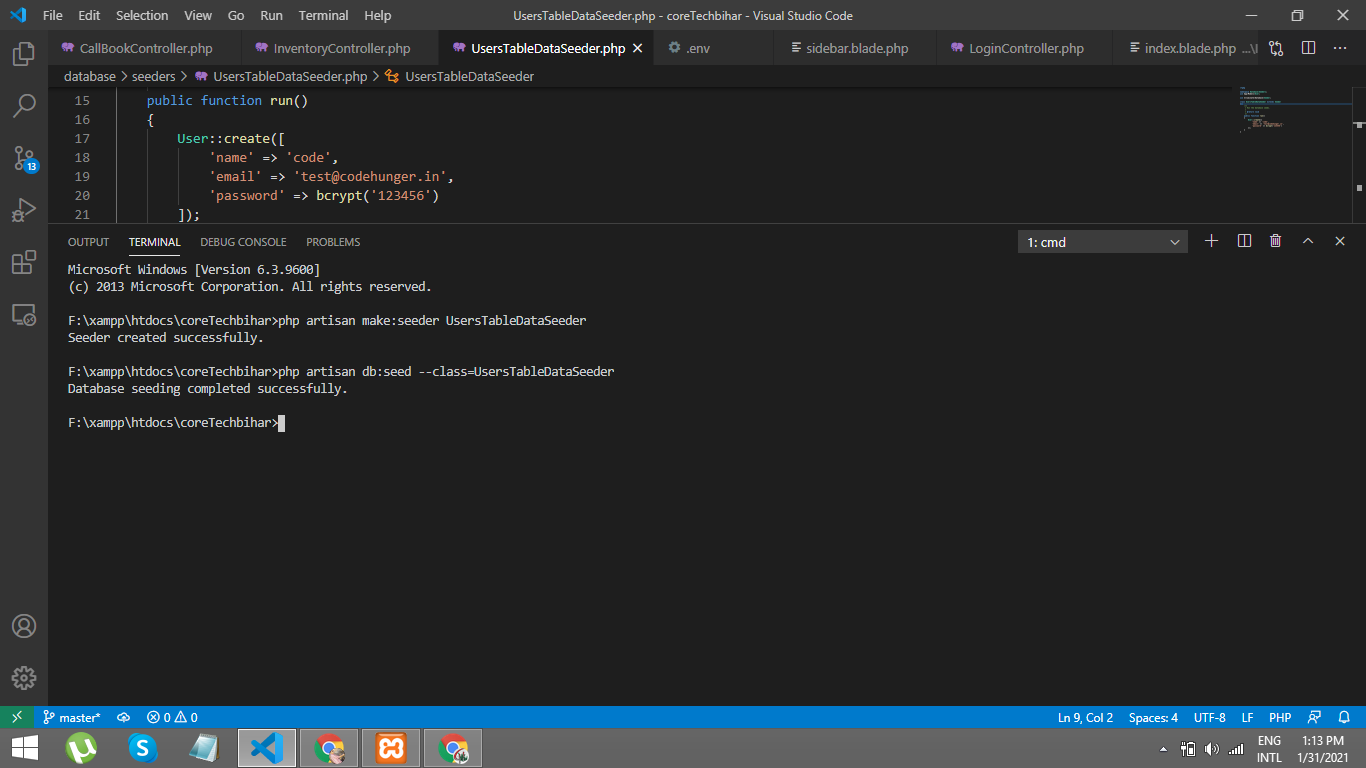The height and width of the screenshot is (768, 1366).
Task: Open the Terminal menu
Action: 324,15
